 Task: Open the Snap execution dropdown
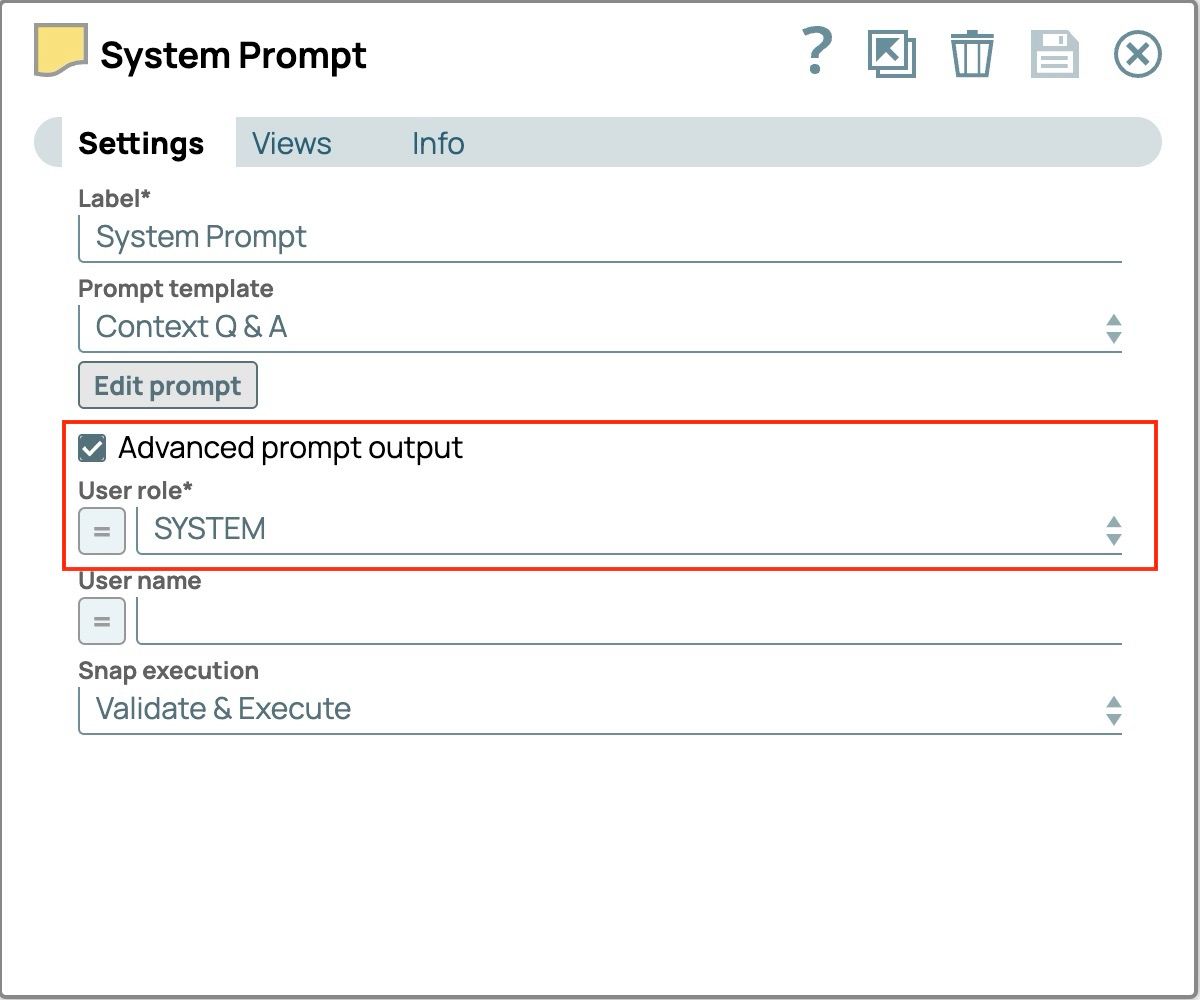click(x=600, y=710)
